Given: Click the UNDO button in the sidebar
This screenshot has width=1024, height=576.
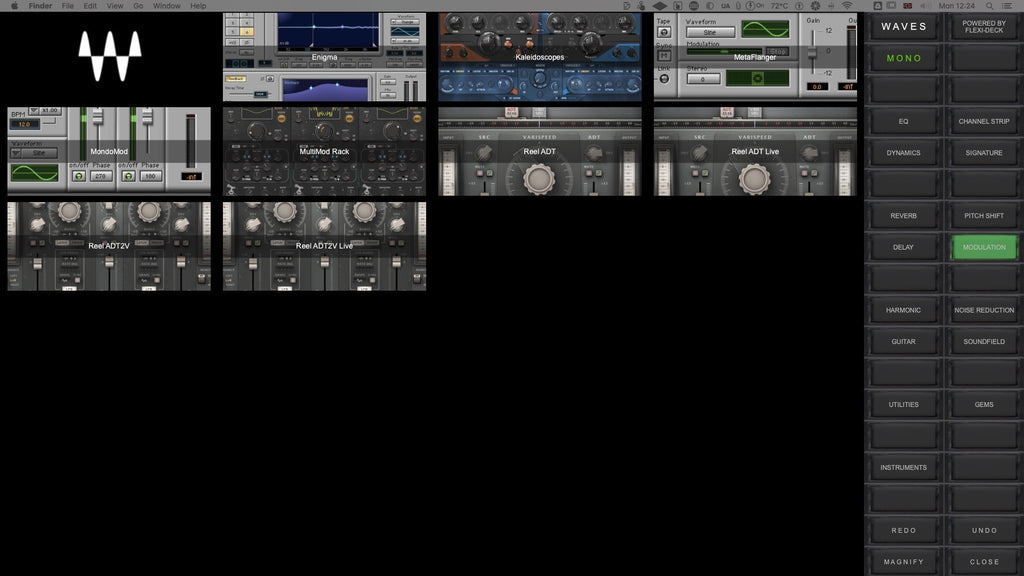Looking at the screenshot, I should coord(982,530).
